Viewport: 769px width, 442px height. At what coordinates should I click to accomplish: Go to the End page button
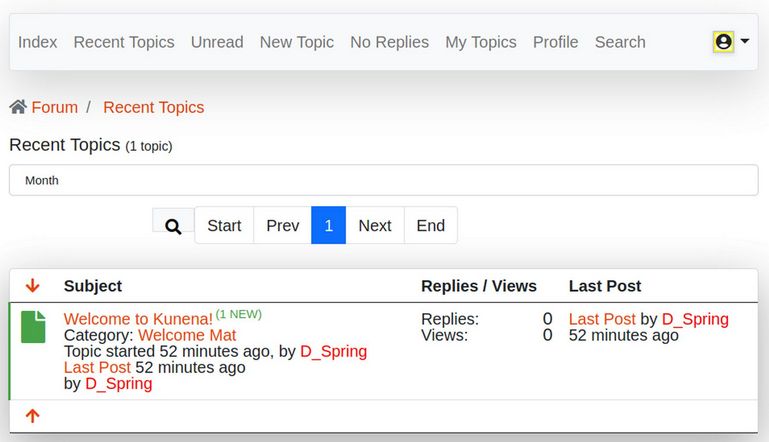[431, 226]
